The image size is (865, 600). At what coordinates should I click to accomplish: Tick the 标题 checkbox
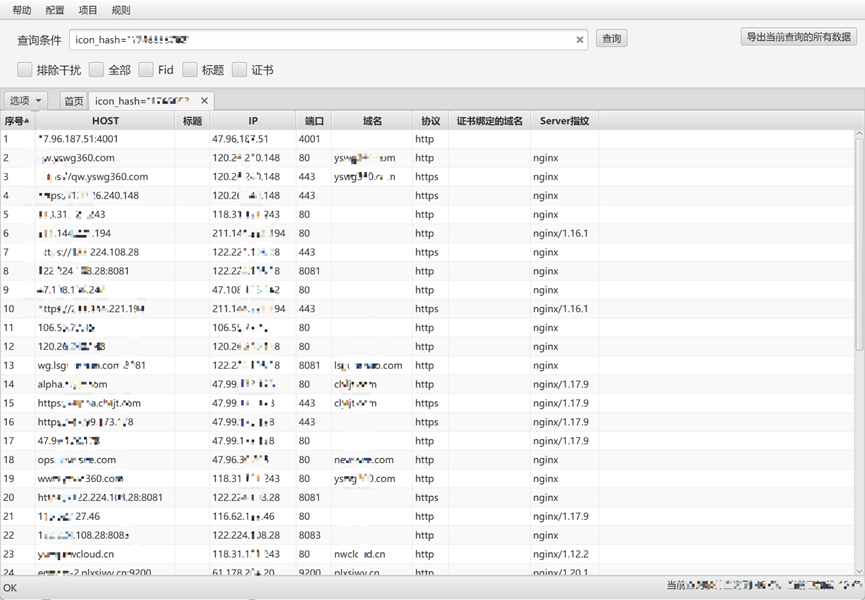pyautogui.click(x=190, y=70)
